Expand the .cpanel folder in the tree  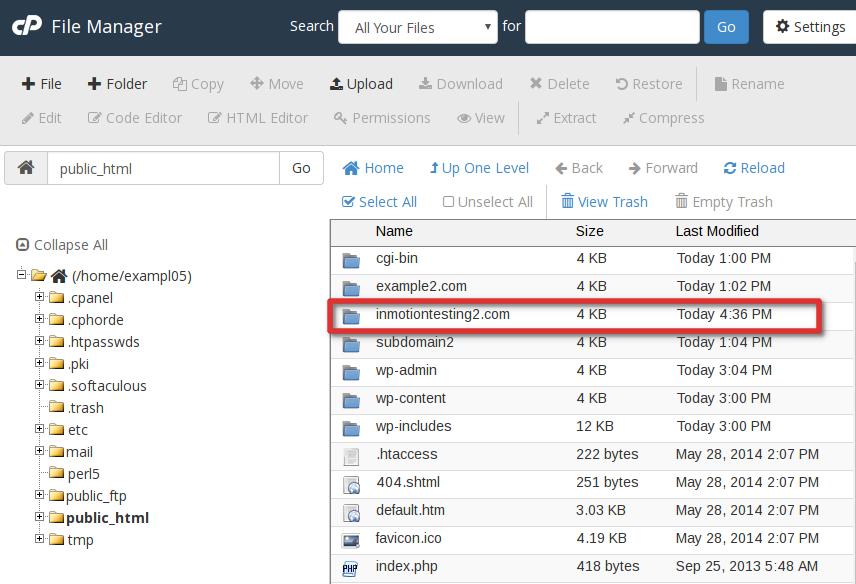pos(38,297)
